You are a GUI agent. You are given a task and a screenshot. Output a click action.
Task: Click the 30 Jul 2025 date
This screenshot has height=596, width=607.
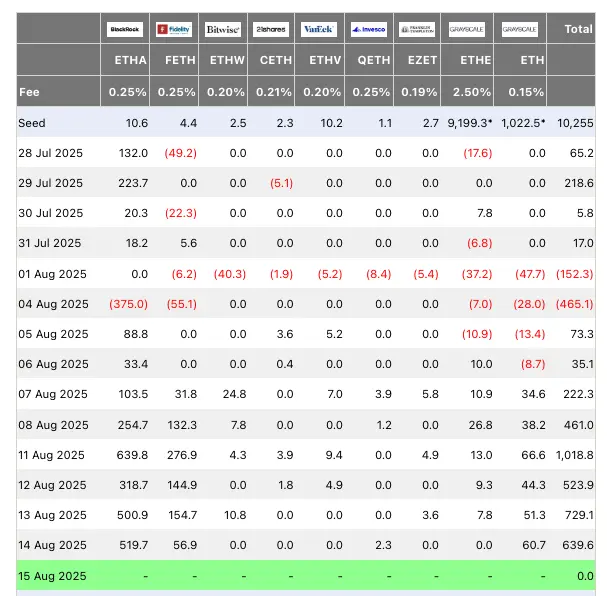pyautogui.click(x=50, y=213)
